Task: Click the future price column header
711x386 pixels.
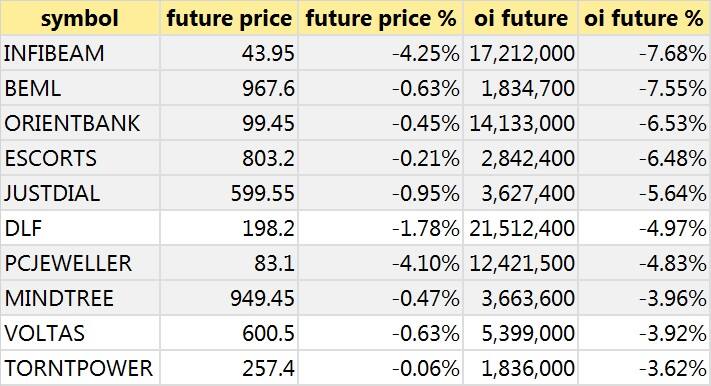Action: pos(229,18)
